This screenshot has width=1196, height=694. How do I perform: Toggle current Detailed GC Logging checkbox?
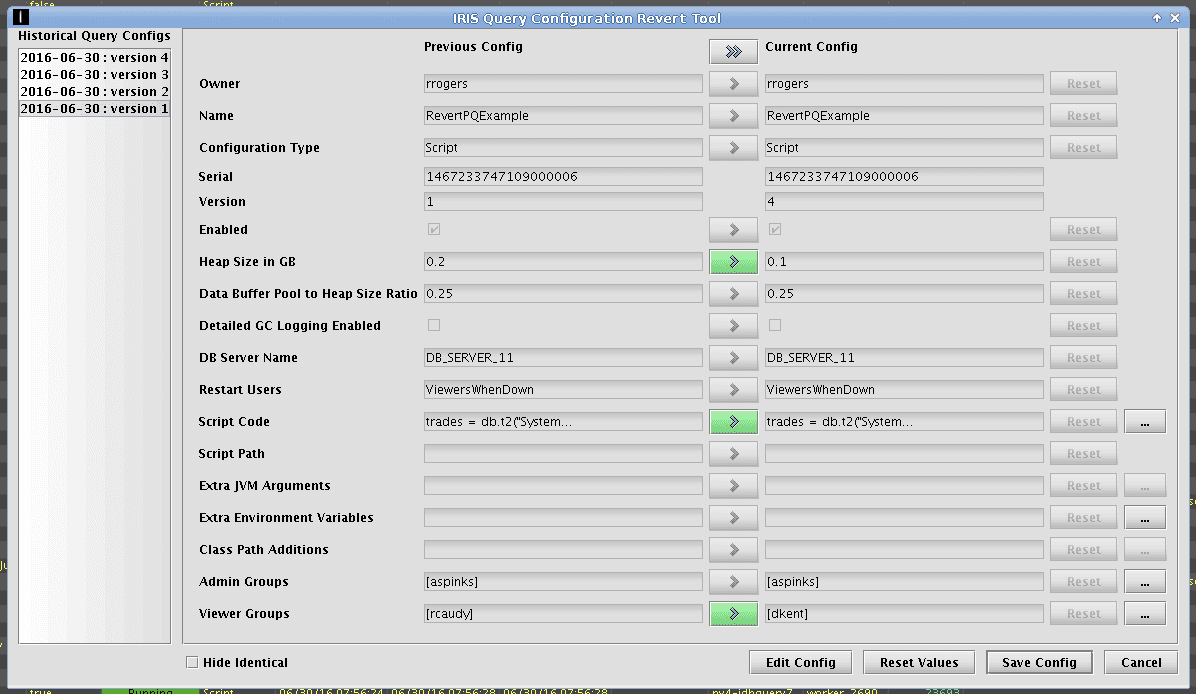pos(775,326)
